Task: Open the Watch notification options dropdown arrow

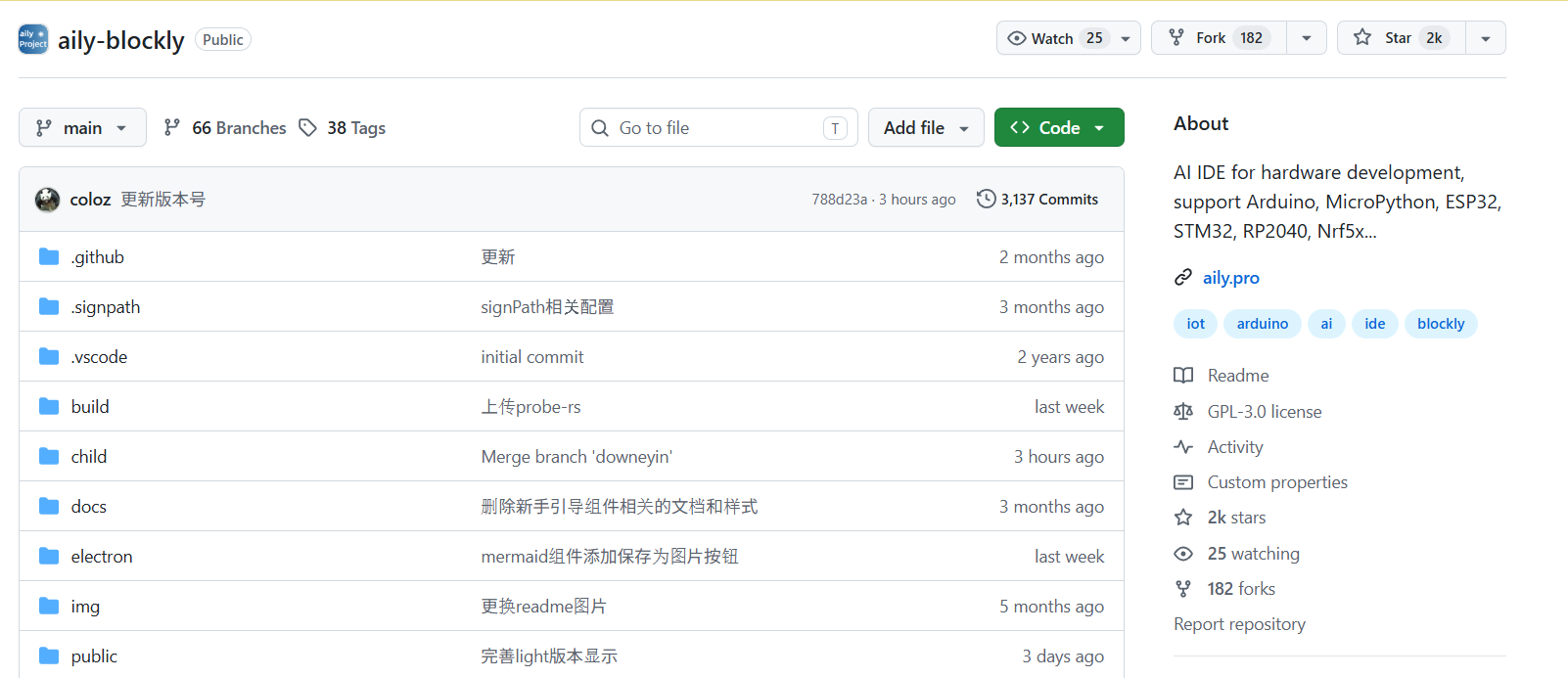Action: 1126,38
